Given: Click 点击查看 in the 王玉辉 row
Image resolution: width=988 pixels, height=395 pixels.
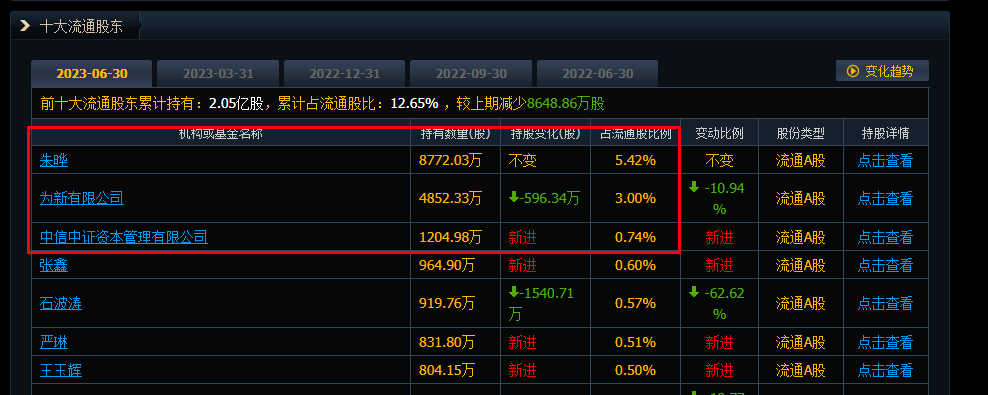Looking at the screenshot, I should coord(885,370).
